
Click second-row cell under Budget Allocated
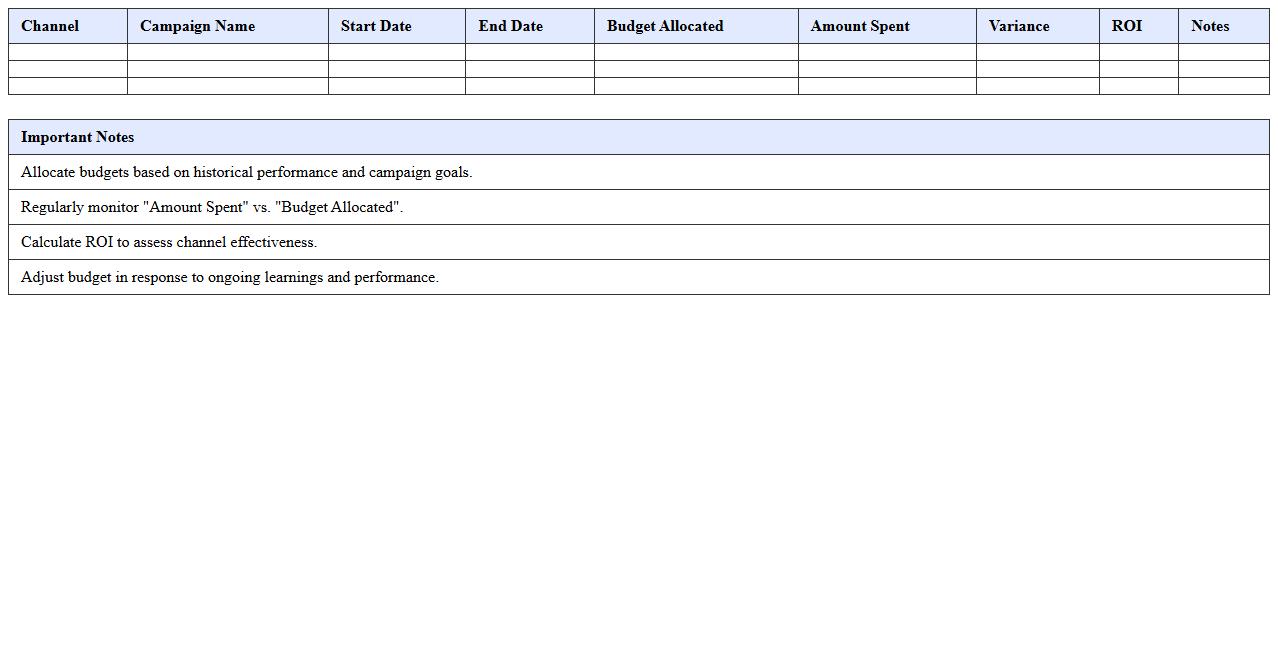pyautogui.click(x=696, y=69)
